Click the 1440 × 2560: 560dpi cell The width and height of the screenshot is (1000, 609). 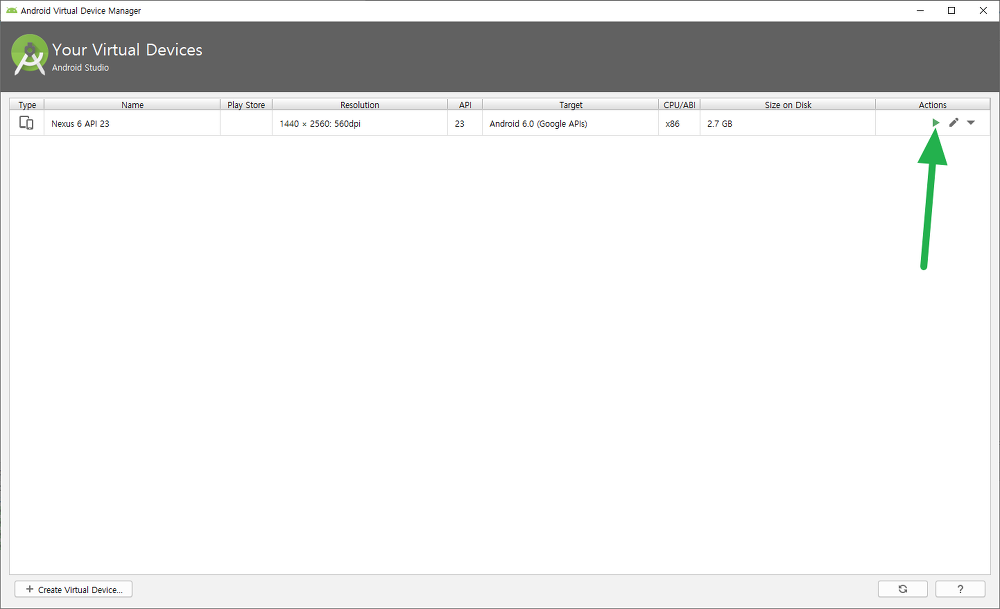click(360, 123)
